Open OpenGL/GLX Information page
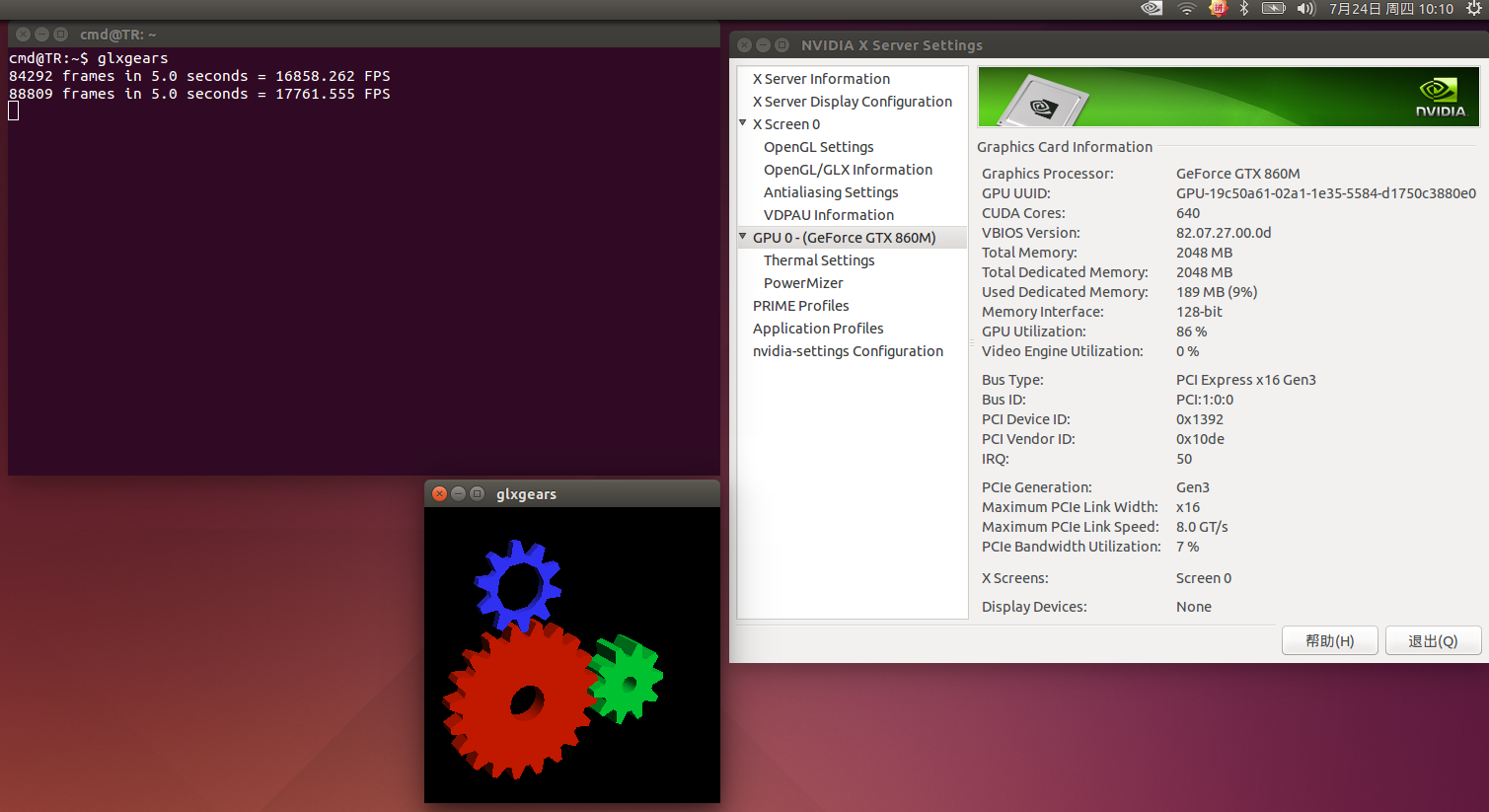Viewport: 1489px width, 812px height. coord(848,170)
